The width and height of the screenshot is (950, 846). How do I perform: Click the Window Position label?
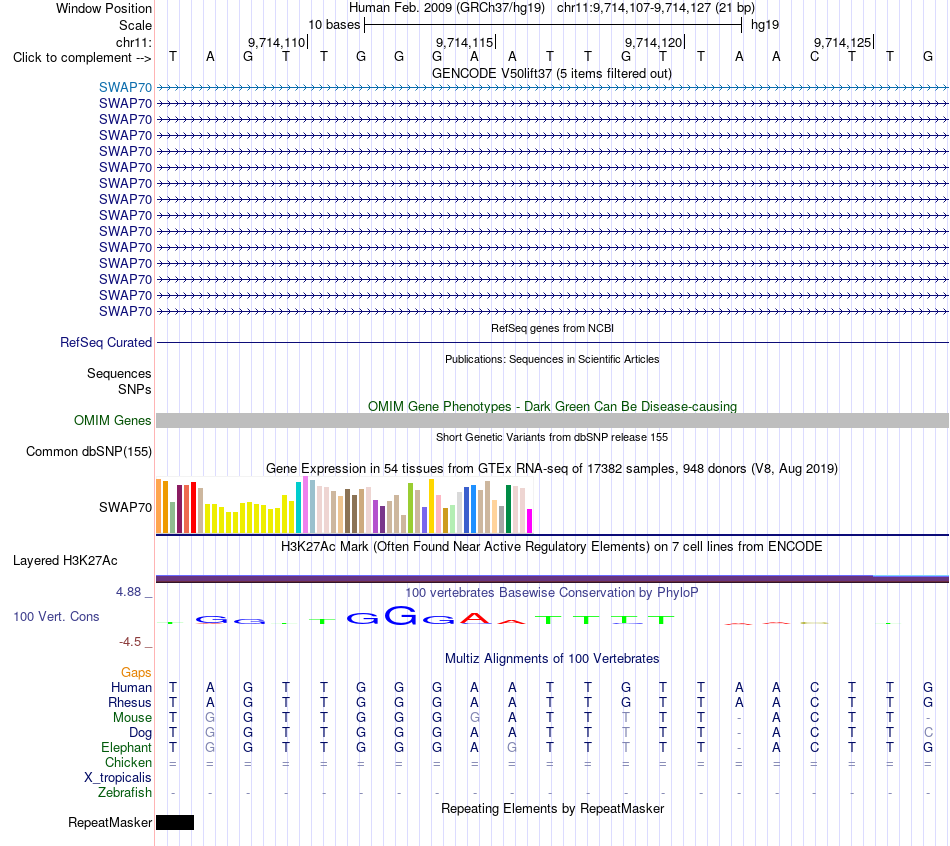104,8
